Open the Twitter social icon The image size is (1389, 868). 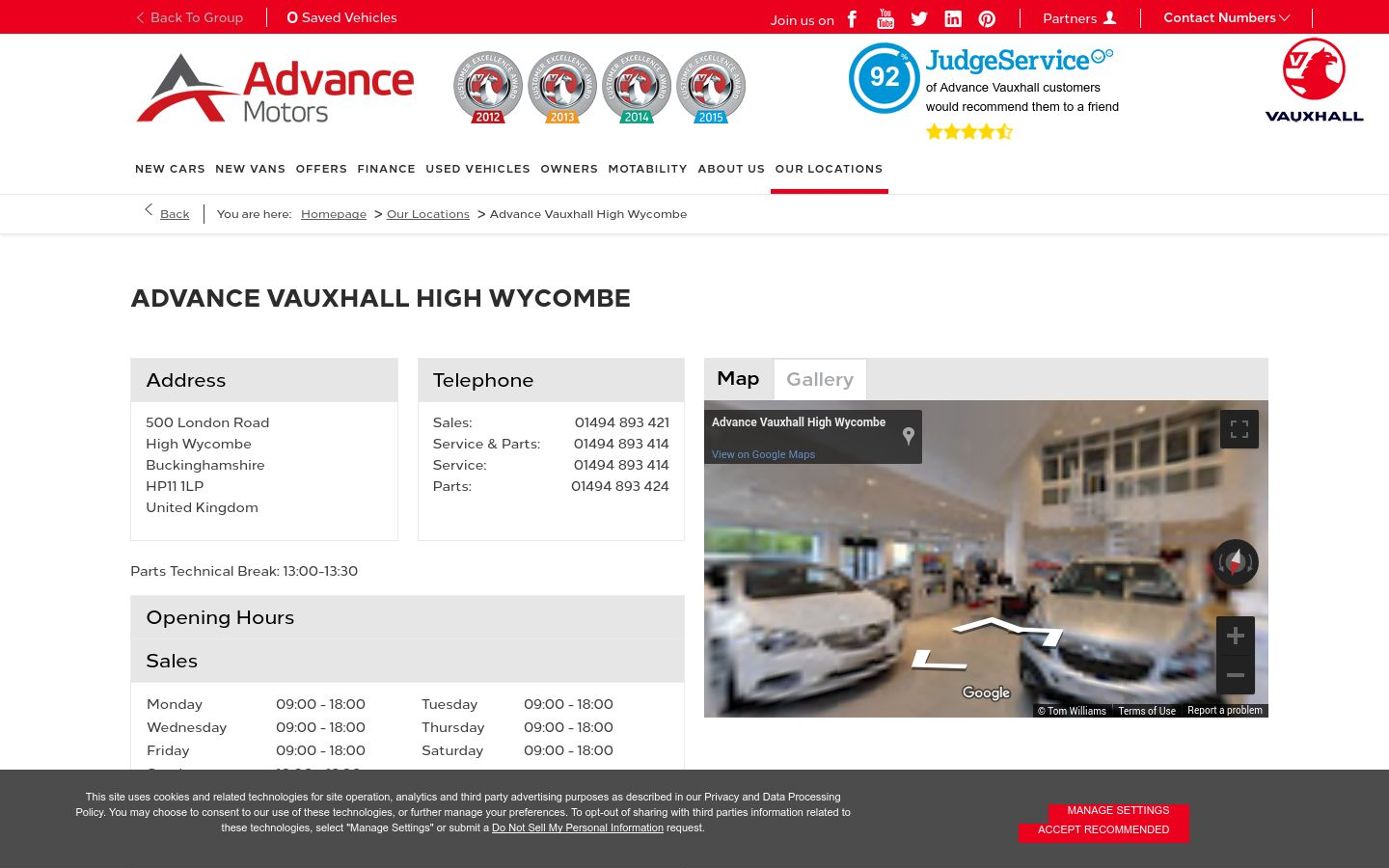(919, 18)
